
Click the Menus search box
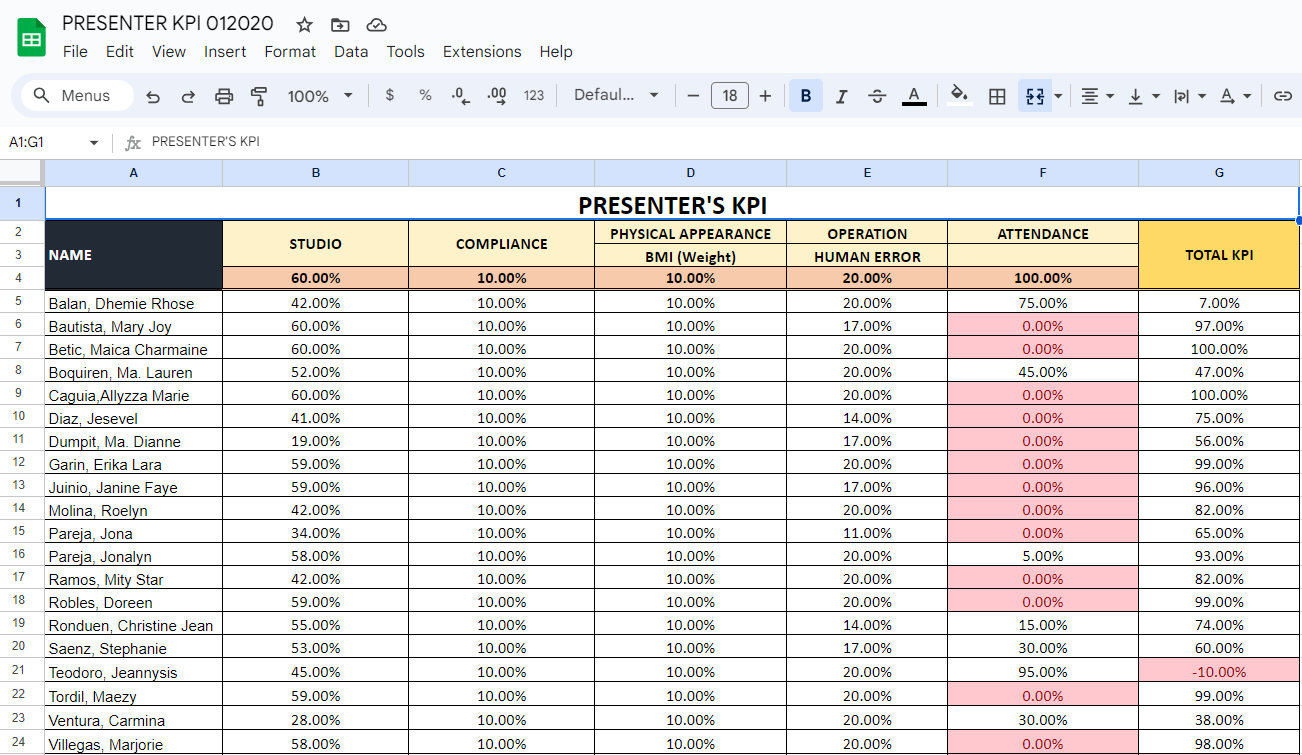tap(78, 96)
